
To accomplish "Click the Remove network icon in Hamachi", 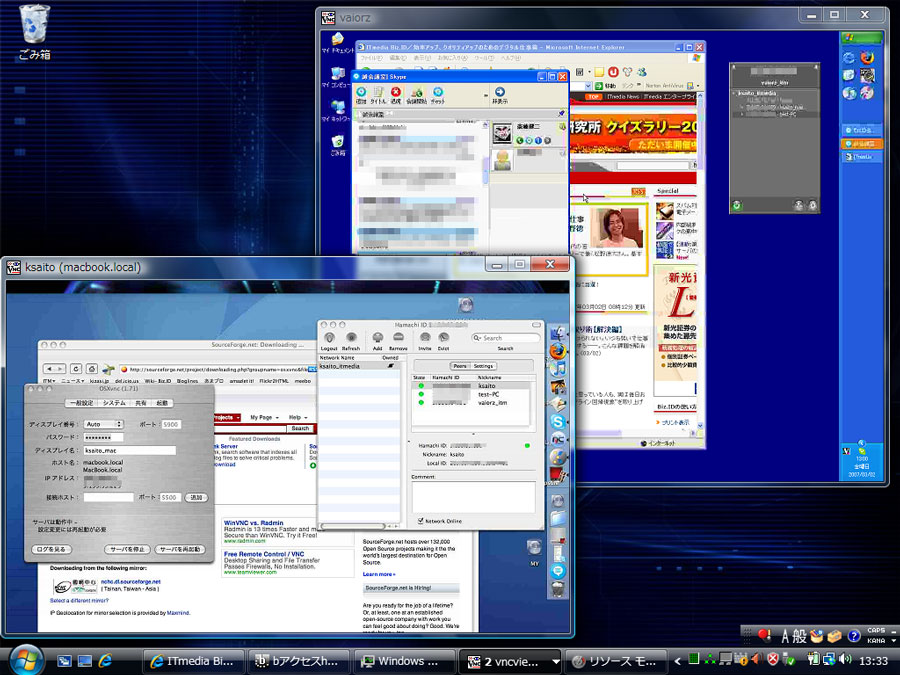I will pyautogui.click(x=397, y=338).
